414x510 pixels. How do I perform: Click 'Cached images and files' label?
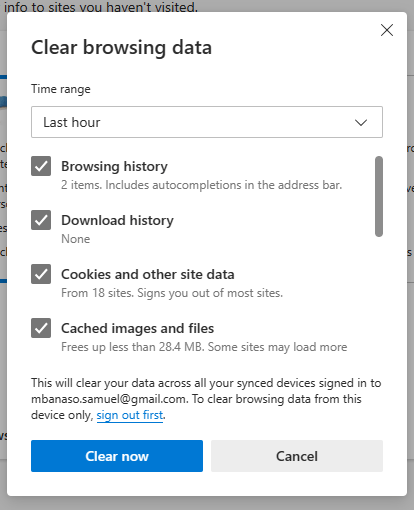137,328
